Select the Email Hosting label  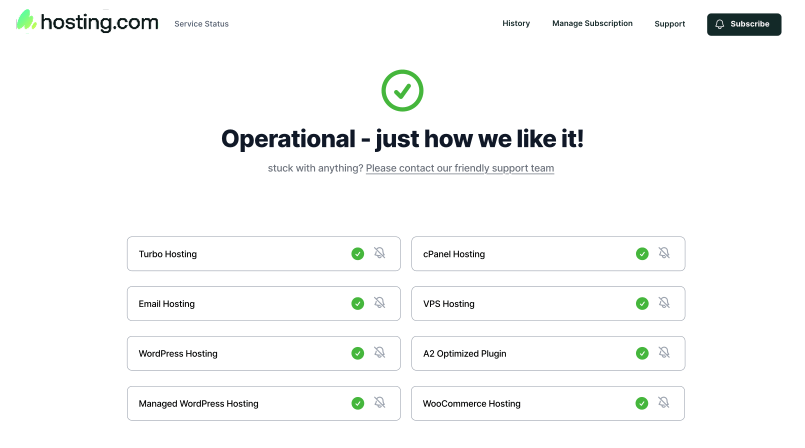click(166, 304)
